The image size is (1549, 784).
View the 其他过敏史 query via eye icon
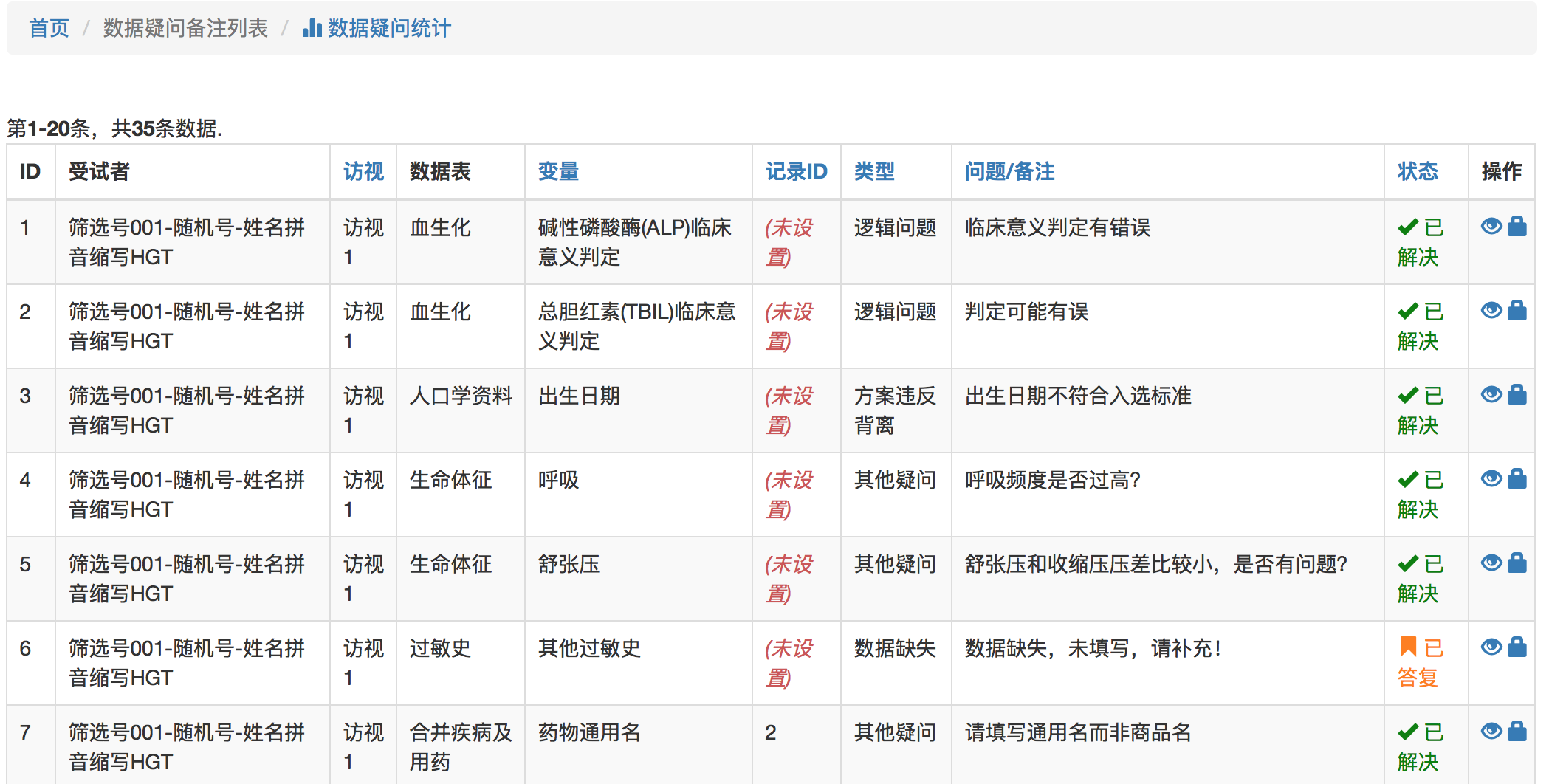[x=1491, y=647]
